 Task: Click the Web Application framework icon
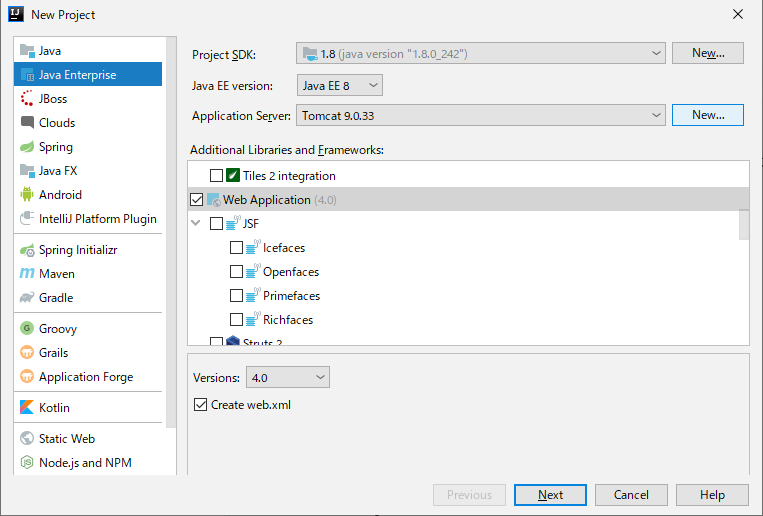click(x=214, y=200)
